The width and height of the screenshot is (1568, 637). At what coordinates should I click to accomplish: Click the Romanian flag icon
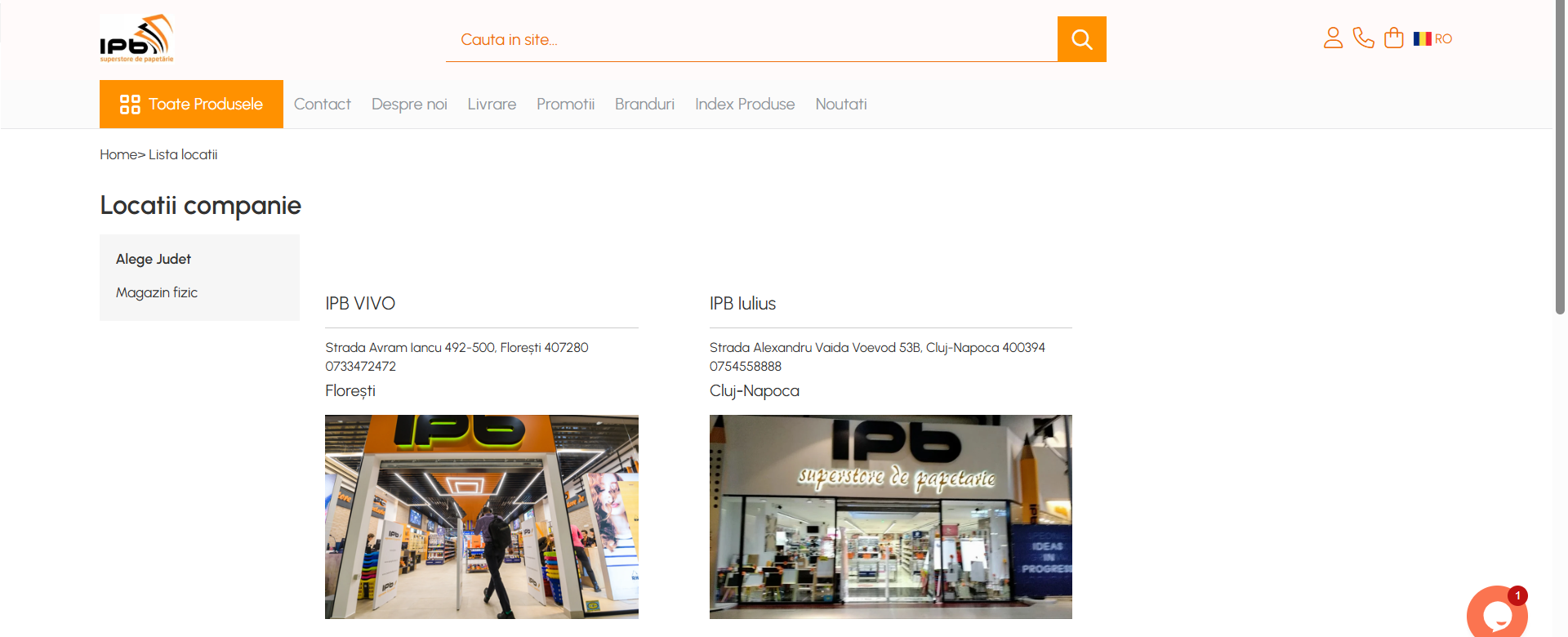point(1422,38)
